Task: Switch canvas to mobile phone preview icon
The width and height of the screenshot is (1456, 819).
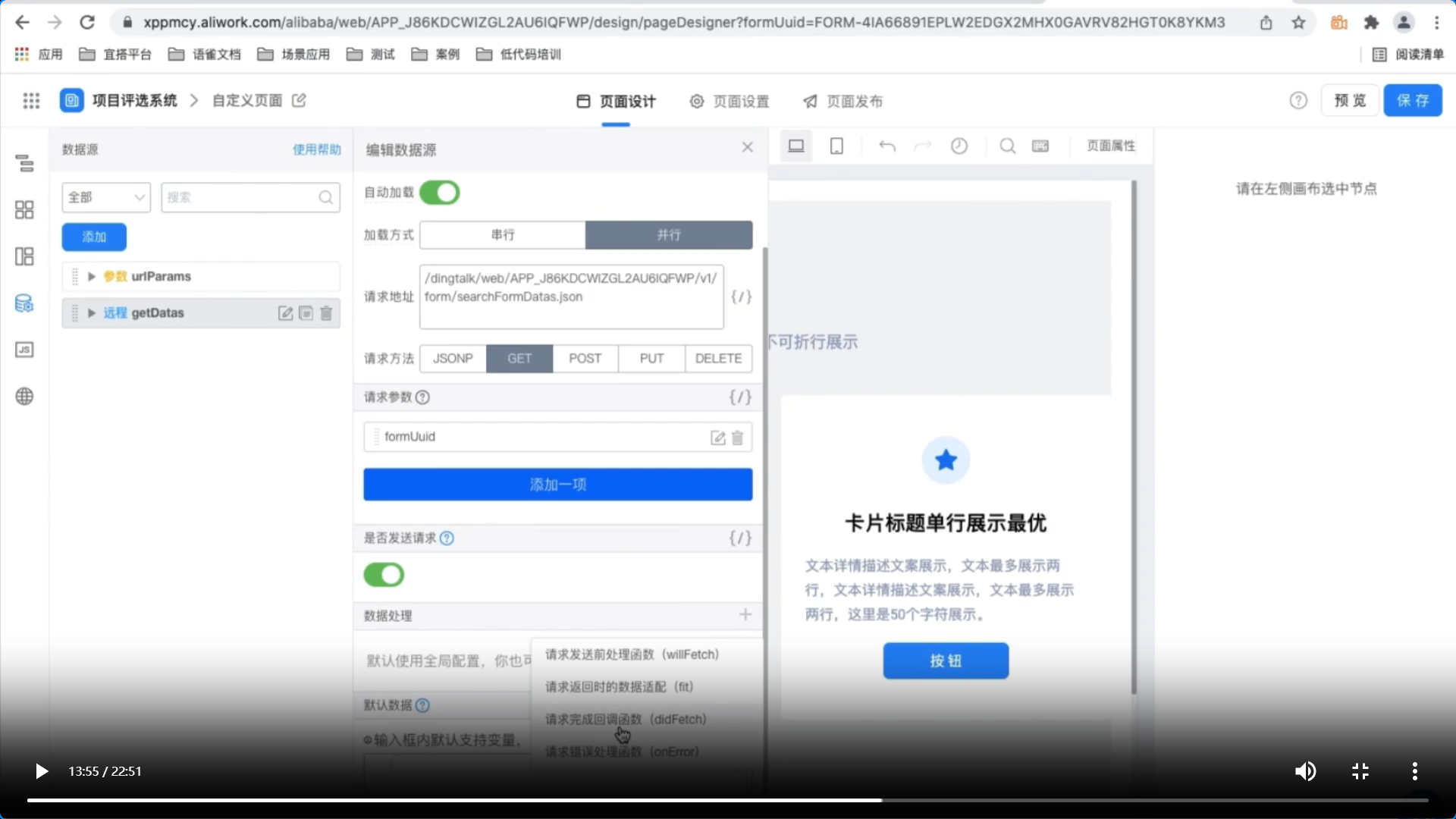Action: 836,146
